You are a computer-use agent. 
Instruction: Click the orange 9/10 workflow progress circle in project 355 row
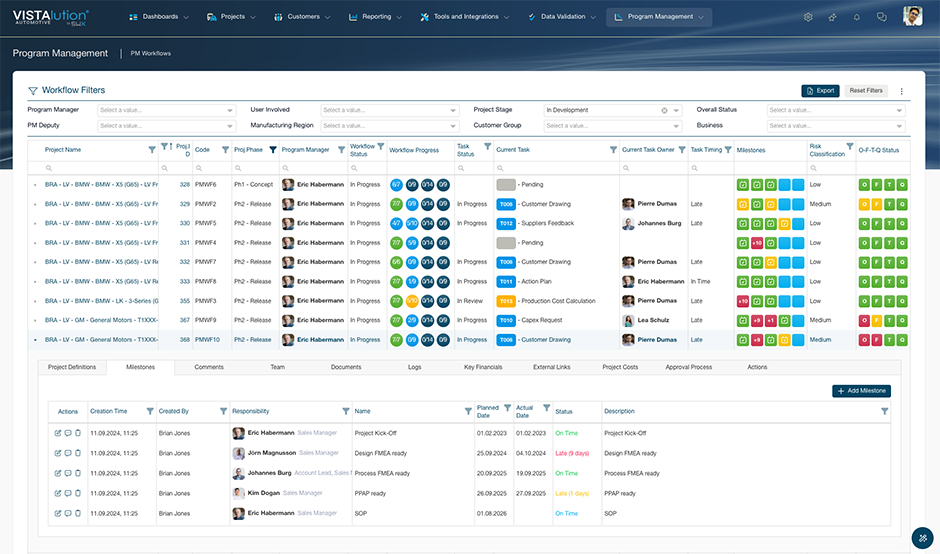coord(412,301)
